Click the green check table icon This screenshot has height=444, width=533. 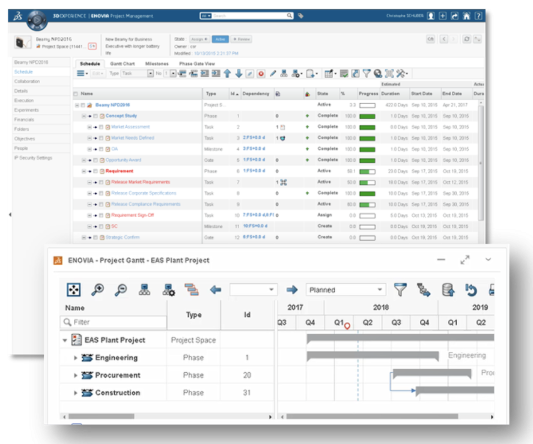344,73
